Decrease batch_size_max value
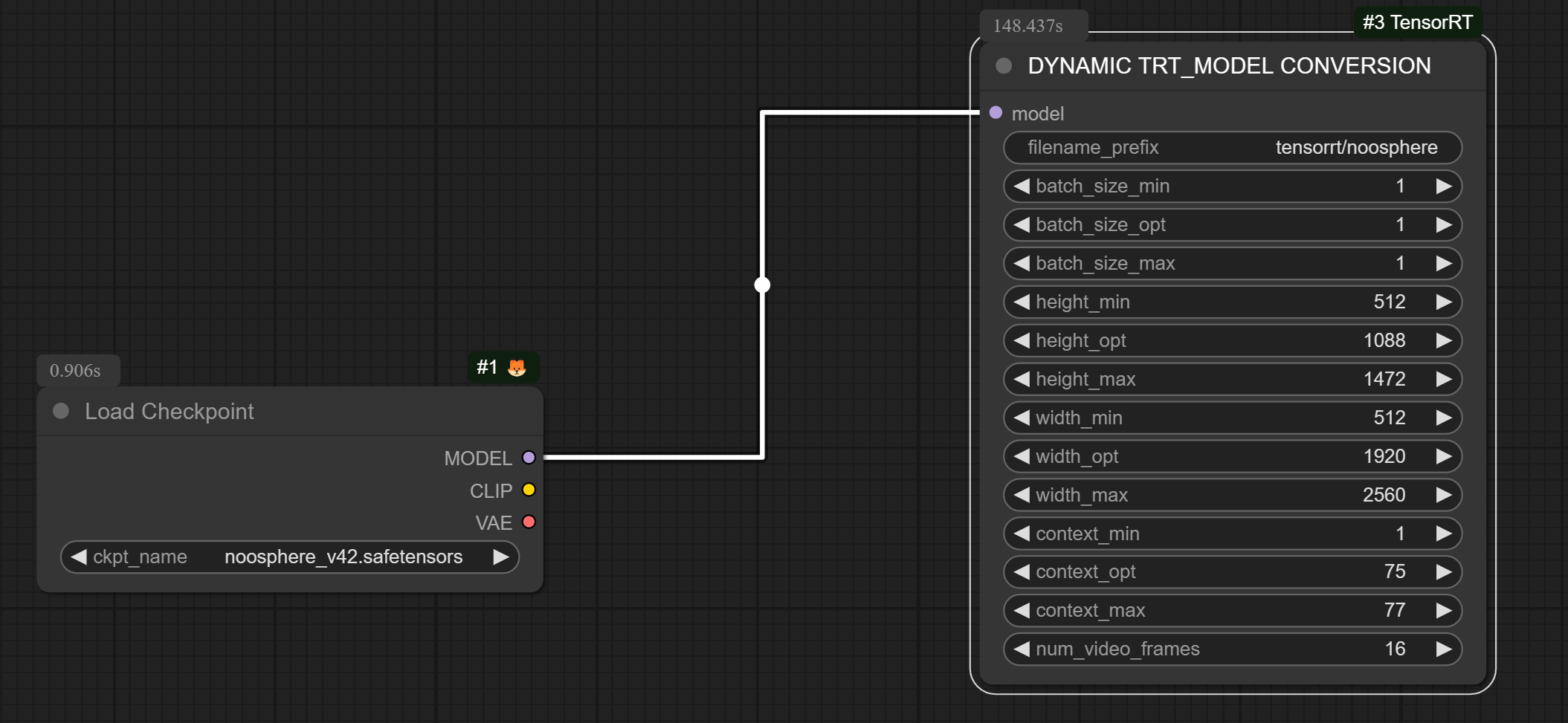Screen dimensions: 1568x723 (1022, 263)
